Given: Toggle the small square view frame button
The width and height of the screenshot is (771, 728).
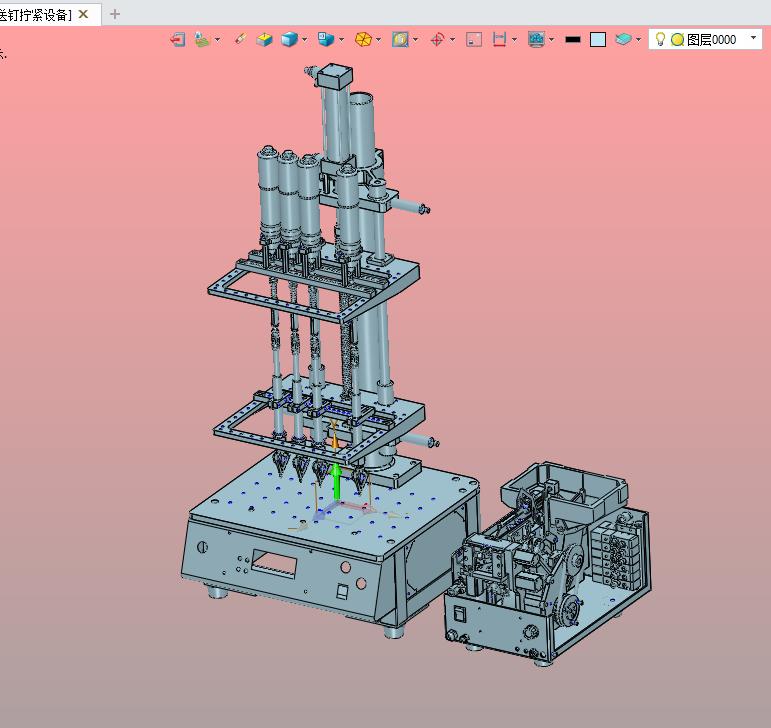Looking at the screenshot, I should [x=474, y=39].
